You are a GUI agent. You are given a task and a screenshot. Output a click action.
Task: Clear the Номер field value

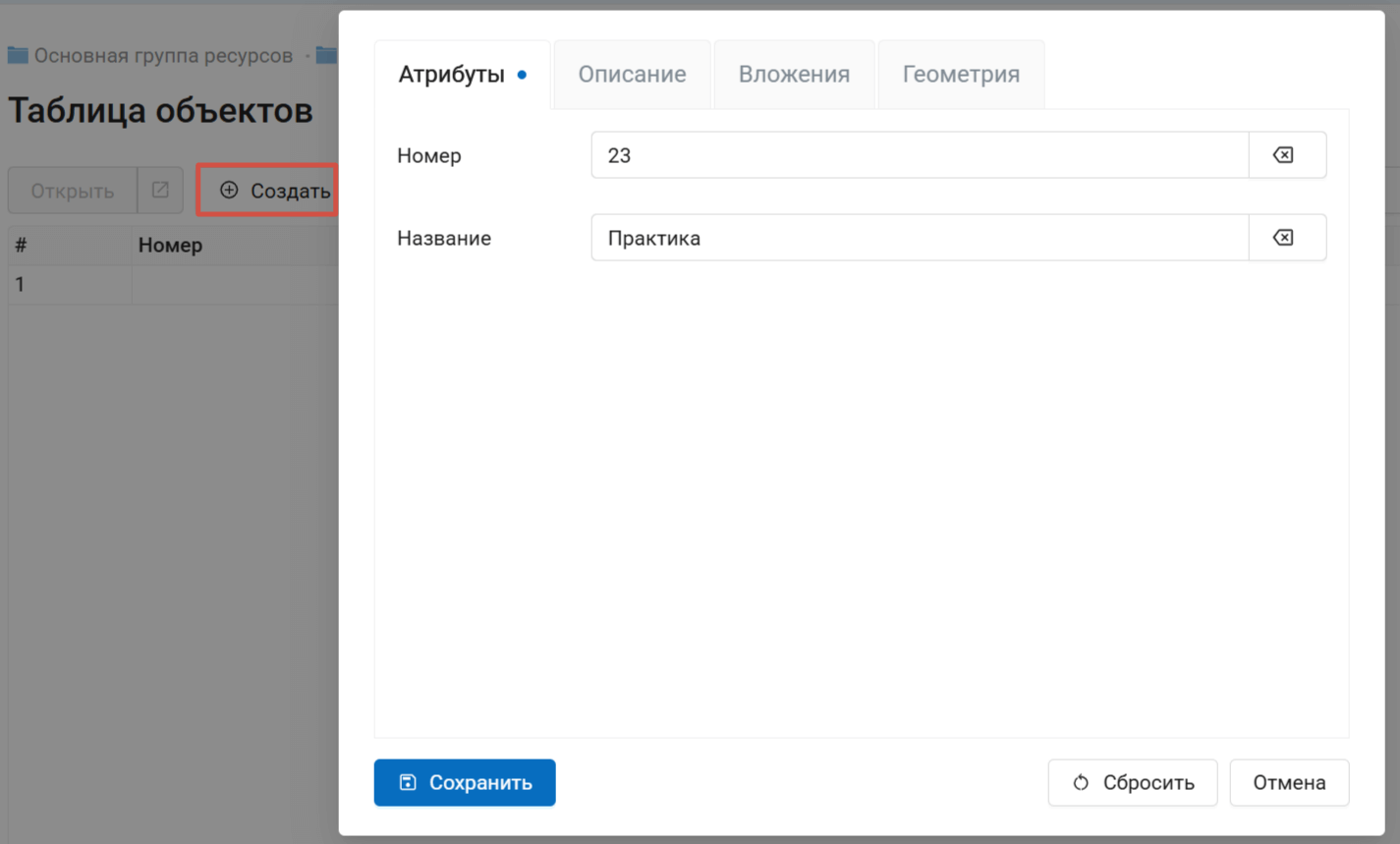click(x=1285, y=155)
